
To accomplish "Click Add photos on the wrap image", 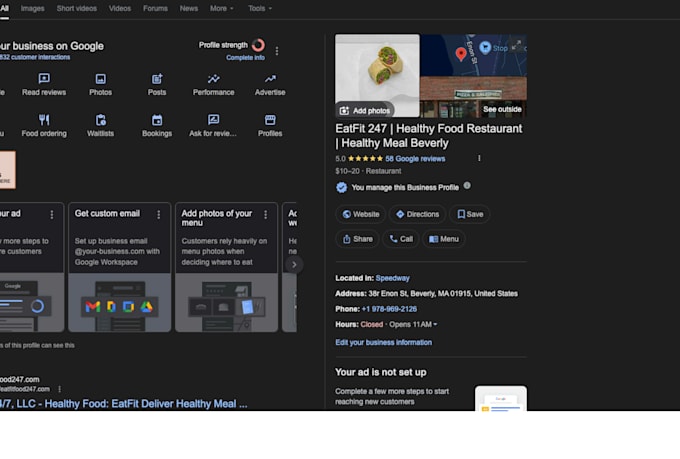I will [x=365, y=111].
